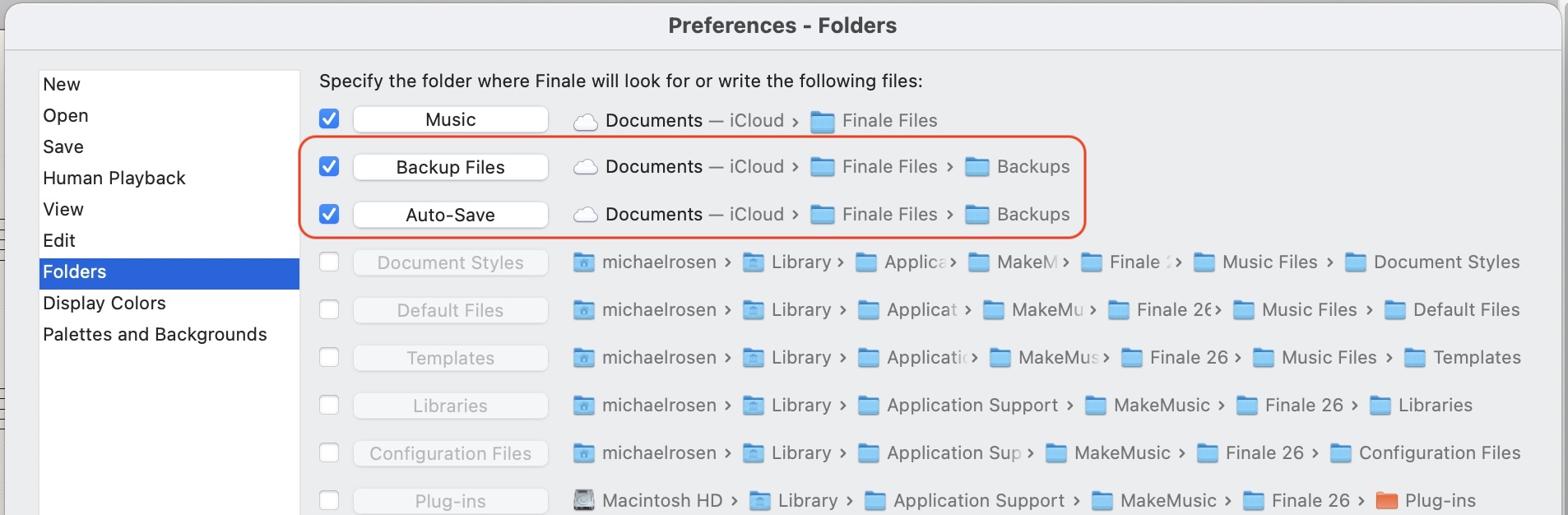Open the Human Playback preferences category

pyautogui.click(x=114, y=178)
